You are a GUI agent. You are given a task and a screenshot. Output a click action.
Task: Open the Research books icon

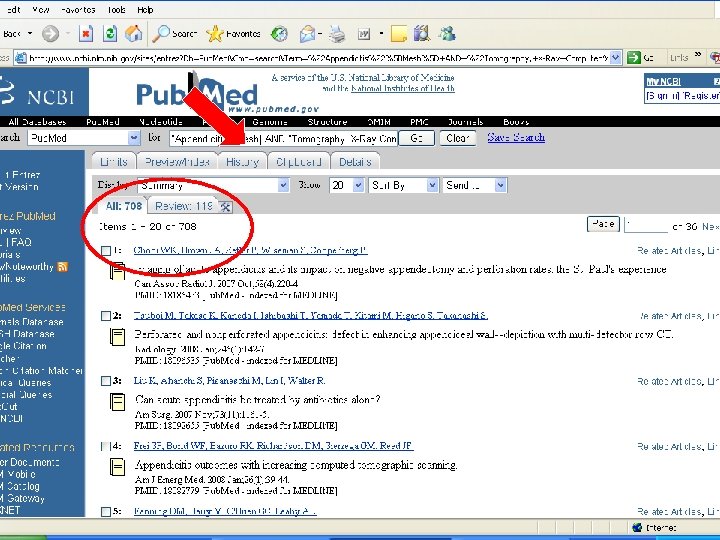coord(422,34)
